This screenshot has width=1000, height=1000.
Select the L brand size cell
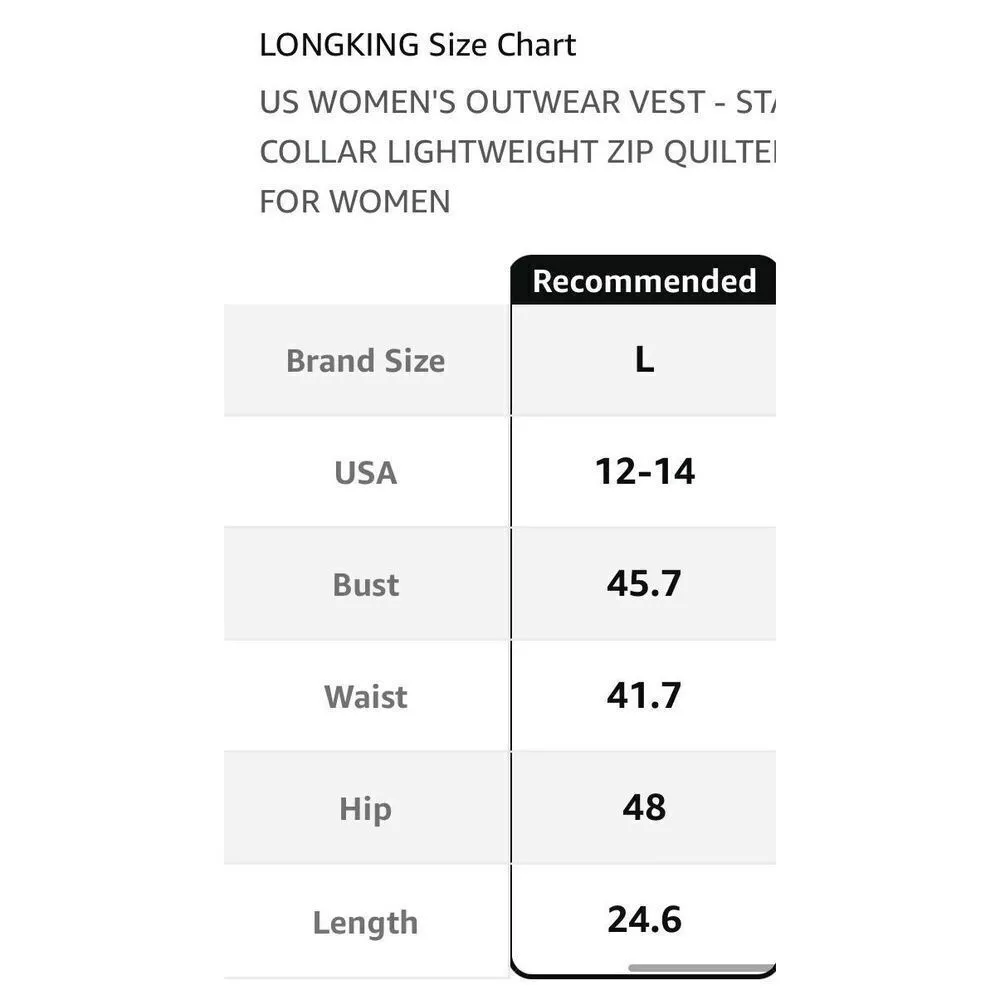pyautogui.click(x=644, y=361)
